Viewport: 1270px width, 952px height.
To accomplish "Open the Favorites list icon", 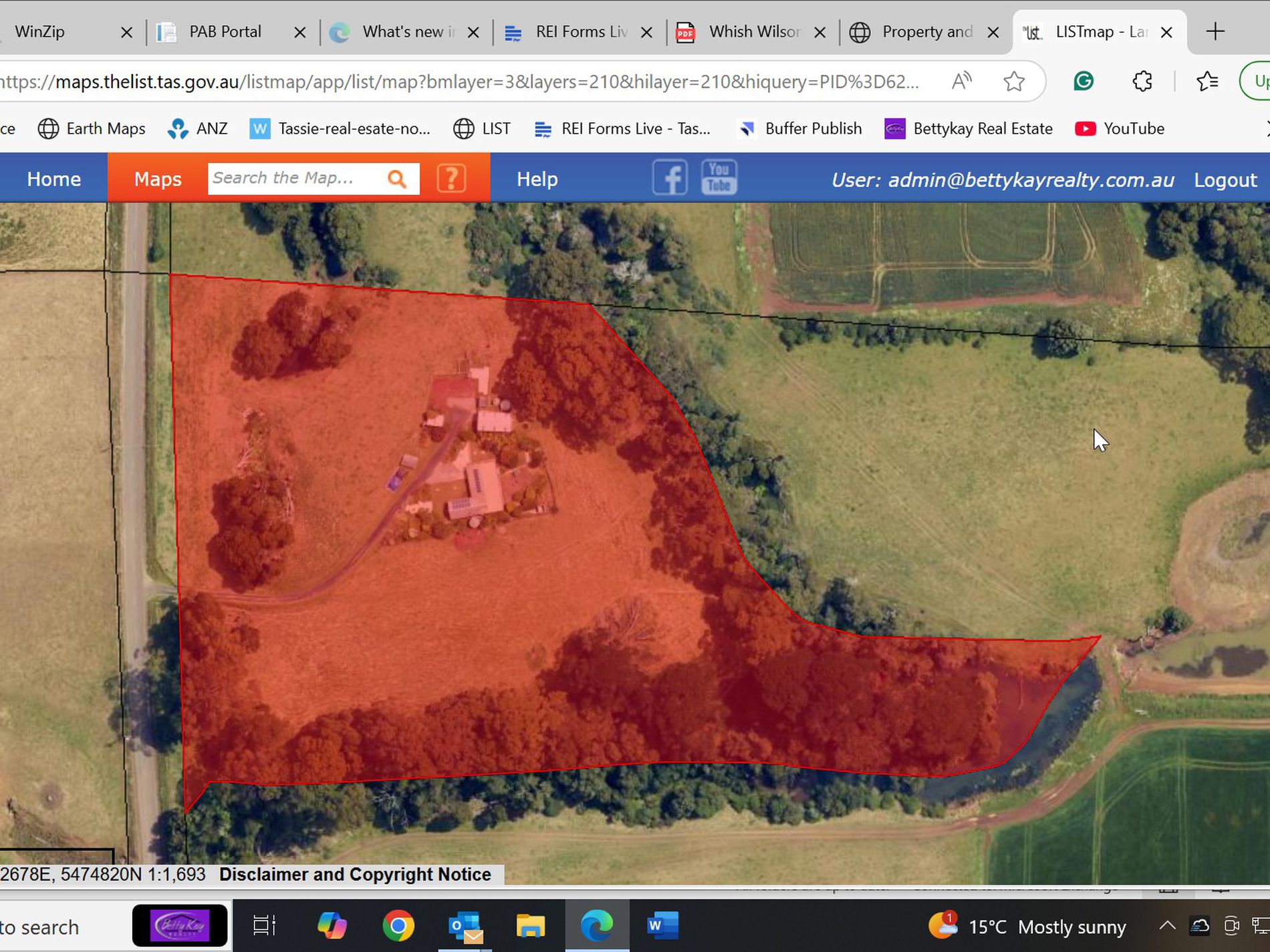I will (1207, 82).
